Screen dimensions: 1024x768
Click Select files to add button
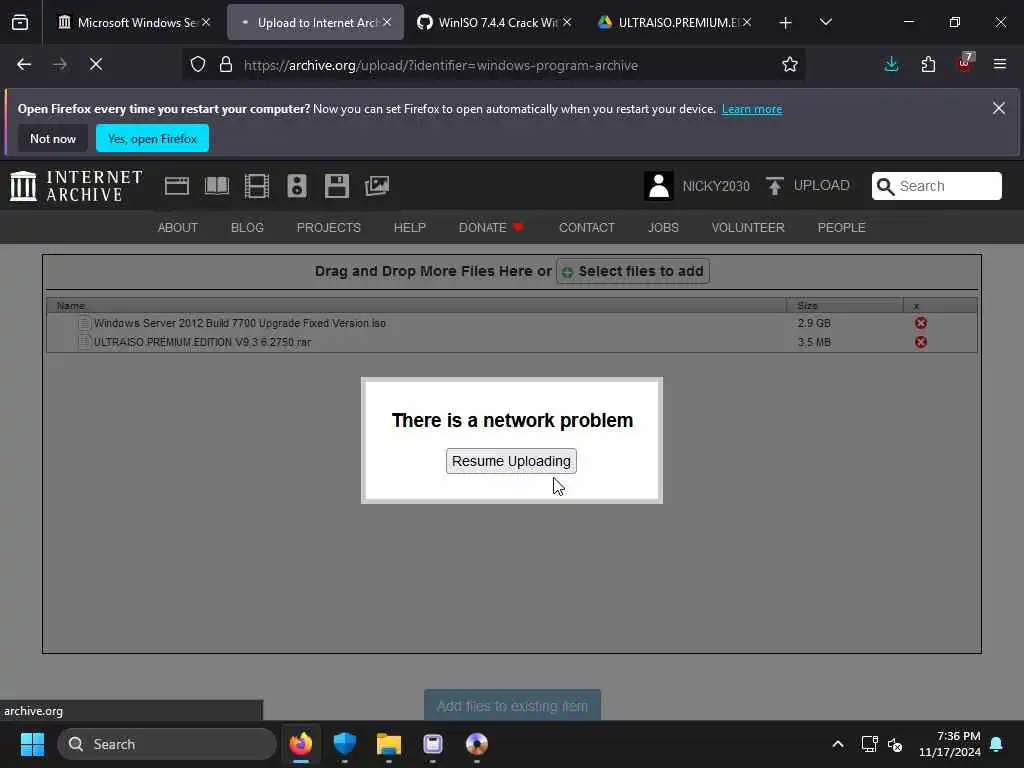633,271
